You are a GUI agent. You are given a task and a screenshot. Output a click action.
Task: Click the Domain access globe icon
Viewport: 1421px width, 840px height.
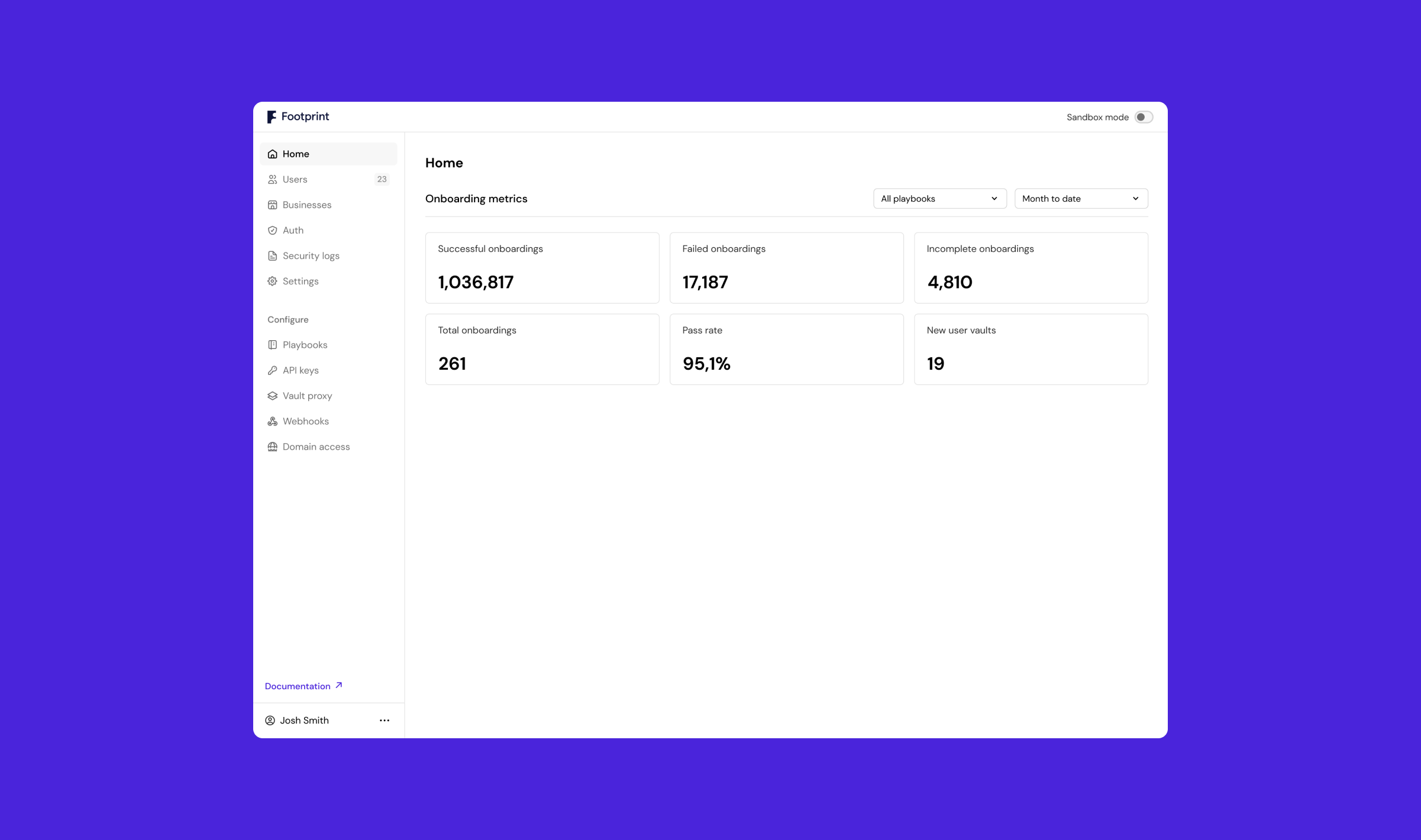(x=272, y=447)
